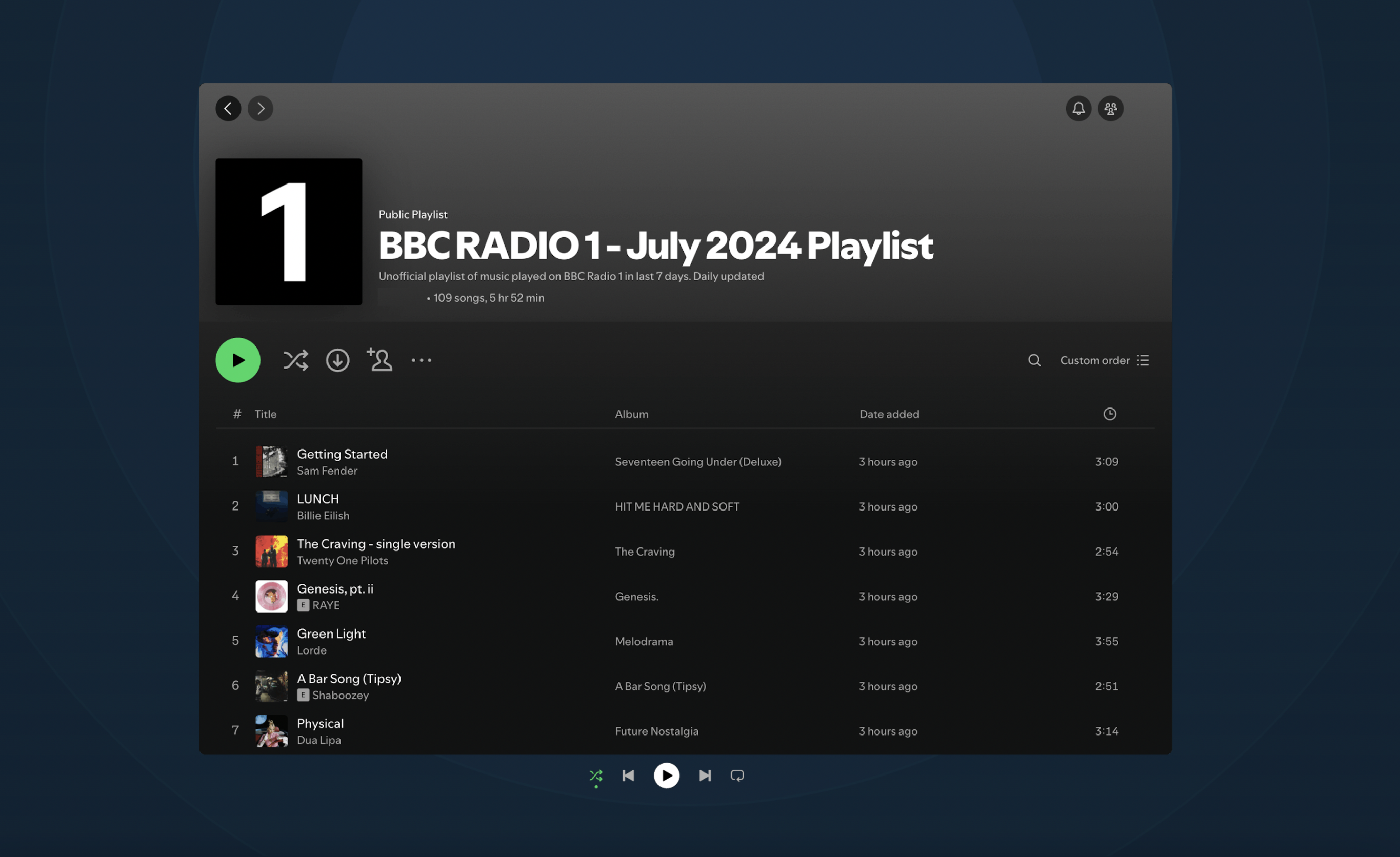This screenshot has height=857, width=1400.
Task: Click track number 4 in the list
Action: pos(235,596)
